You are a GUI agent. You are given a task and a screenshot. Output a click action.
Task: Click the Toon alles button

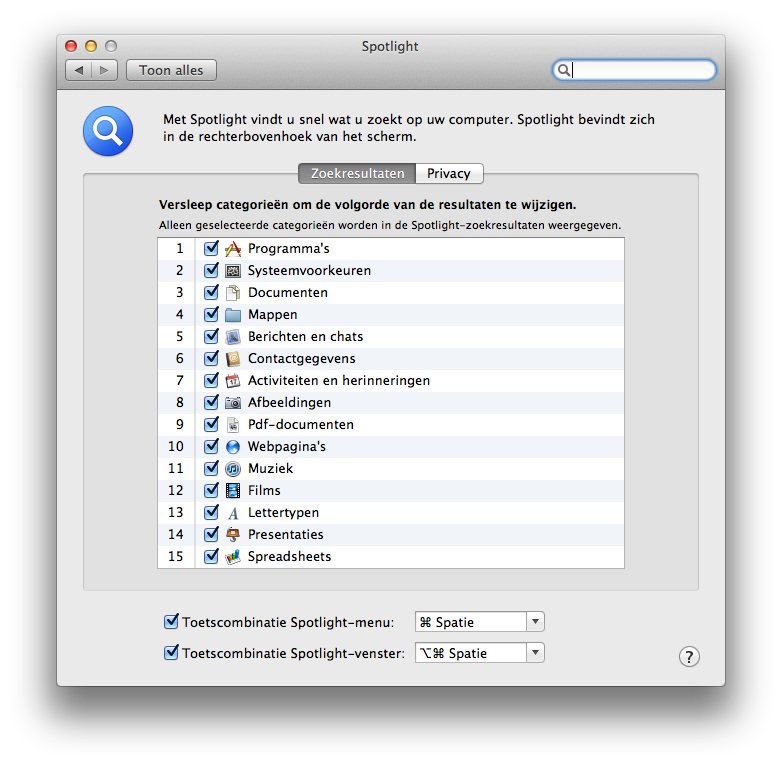(171, 70)
